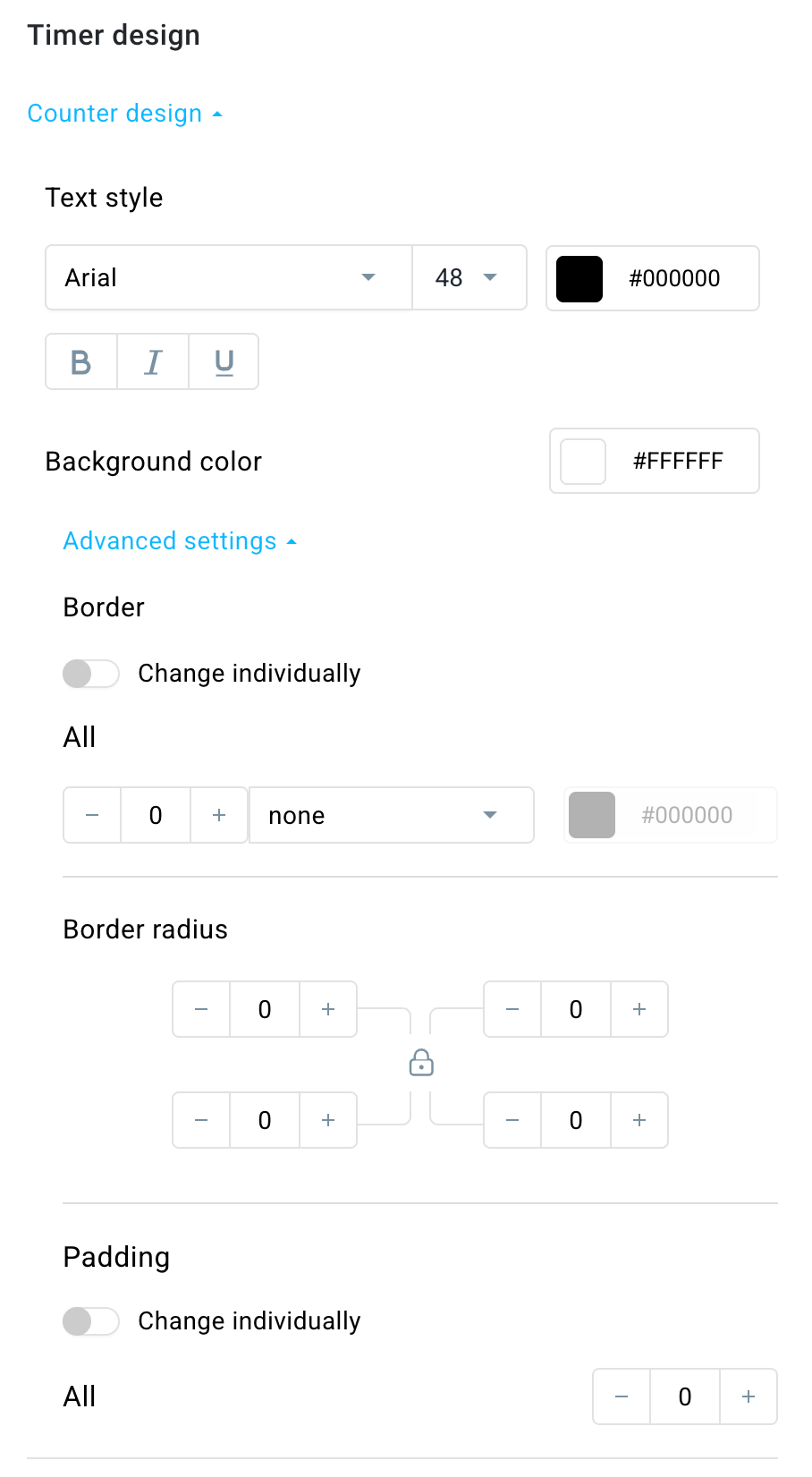812x1477 pixels.
Task: Click the minus stepper for border width
Action: point(91,815)
